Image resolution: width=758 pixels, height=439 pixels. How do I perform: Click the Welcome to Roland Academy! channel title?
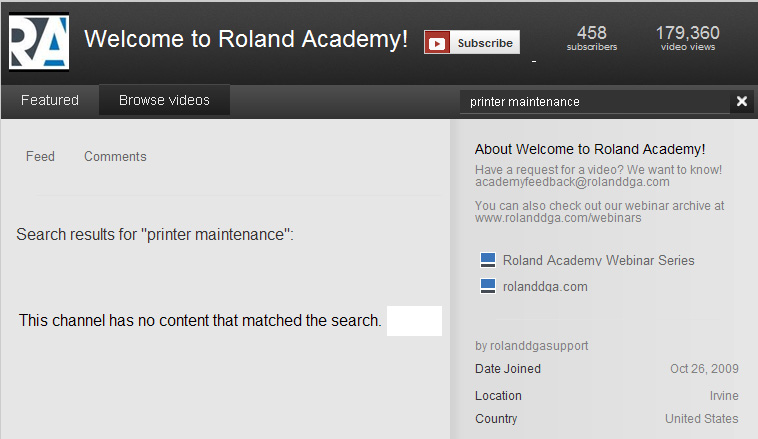click(x=246, y=39)
